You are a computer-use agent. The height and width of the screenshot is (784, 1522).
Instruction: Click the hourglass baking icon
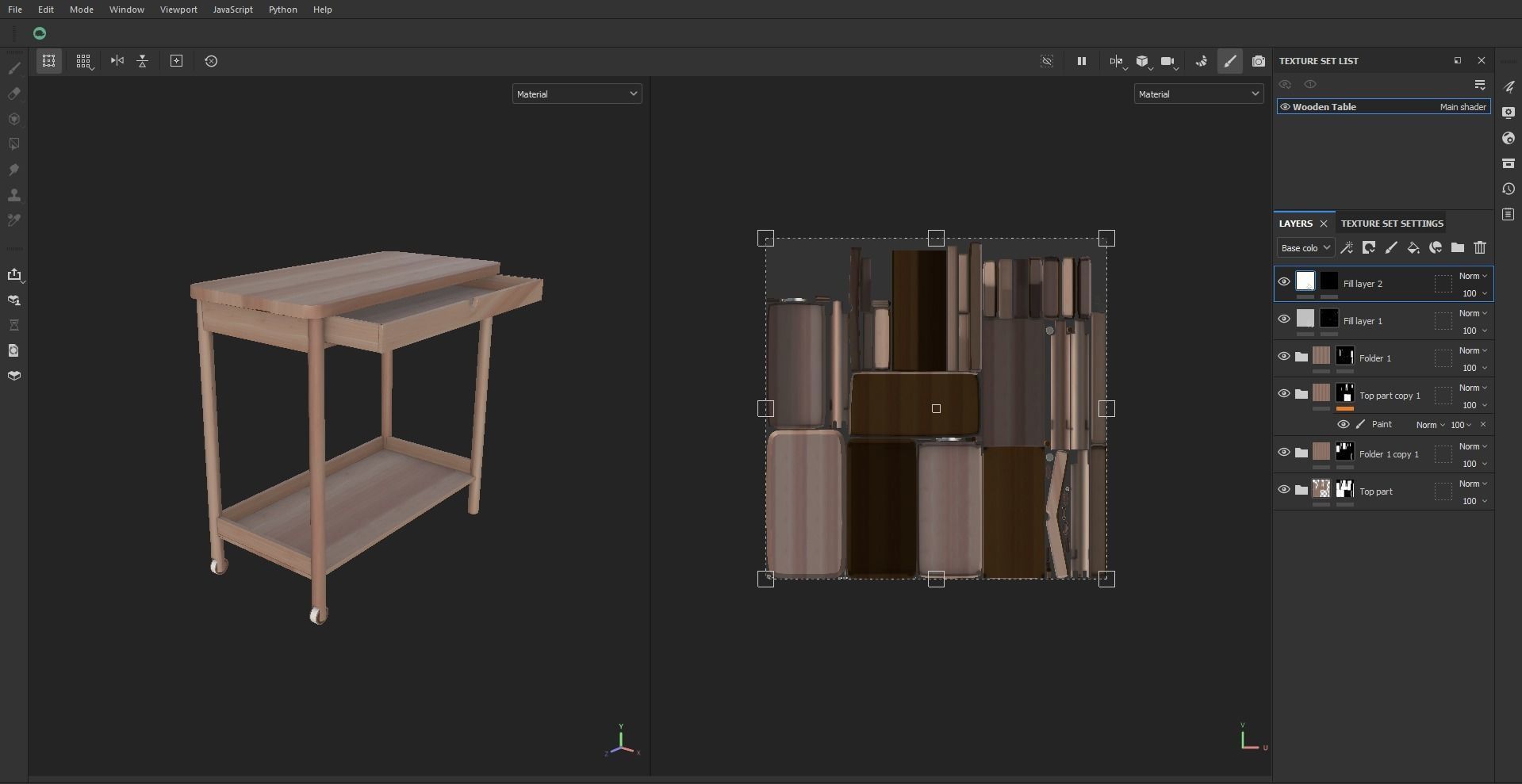point(14,325)
